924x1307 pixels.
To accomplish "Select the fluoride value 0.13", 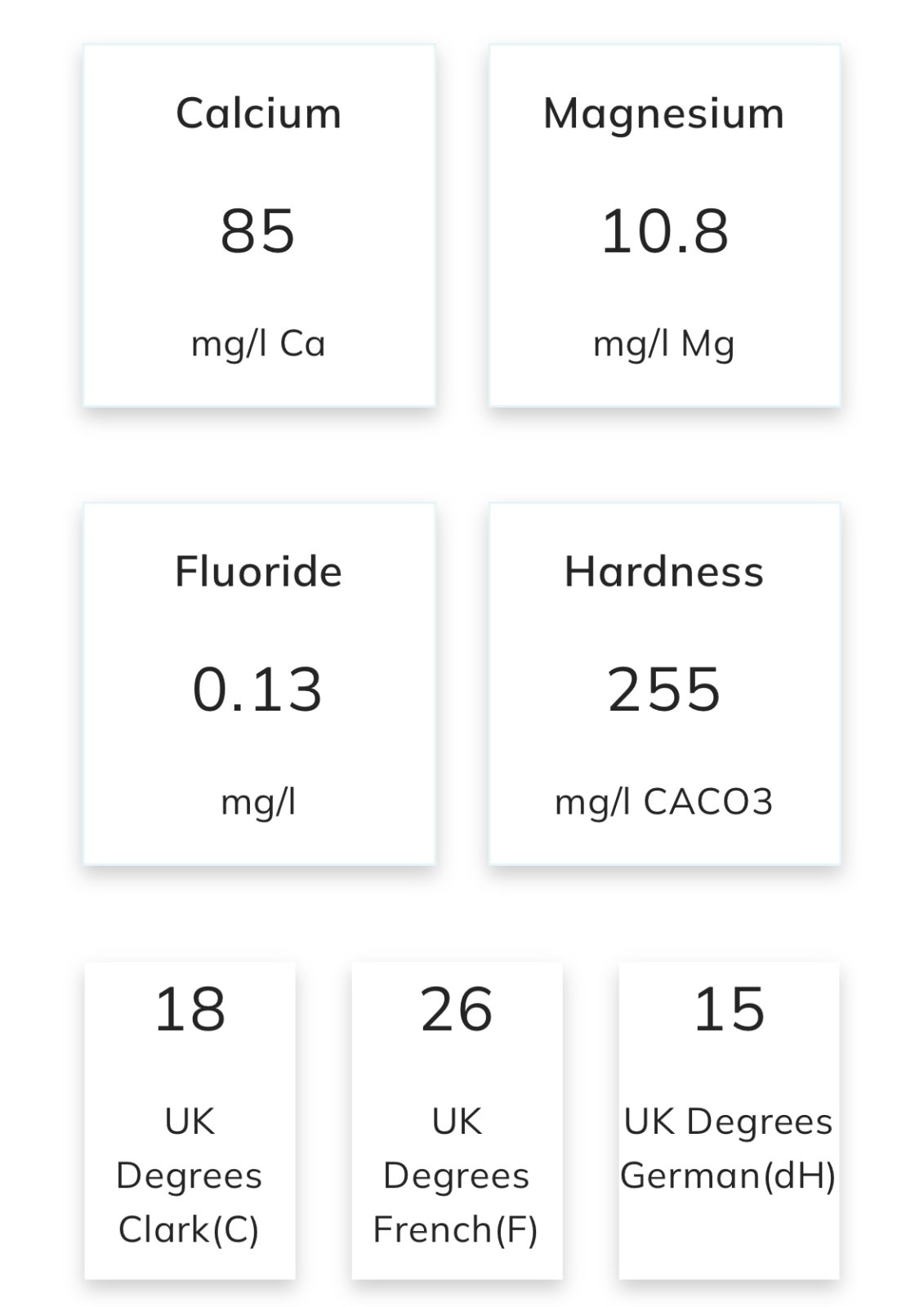I will [x=257, y=689].
